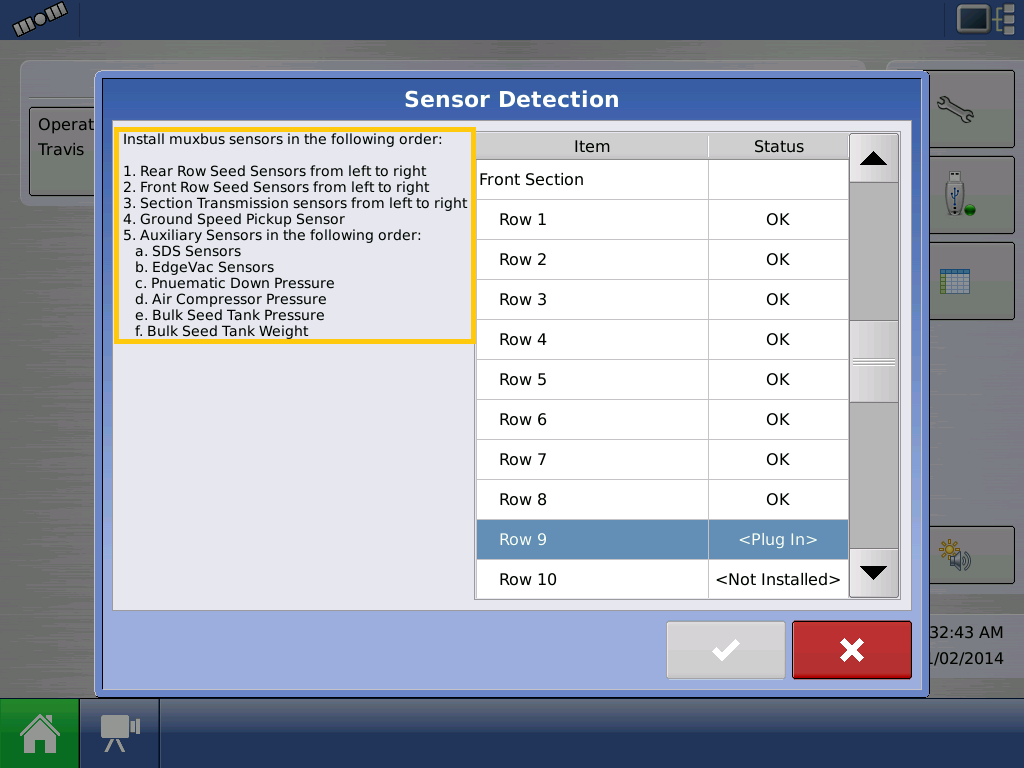Viewport: 1024px width, 768px height.
Task: Click the Status column header
Action: [x=778, y=146]
